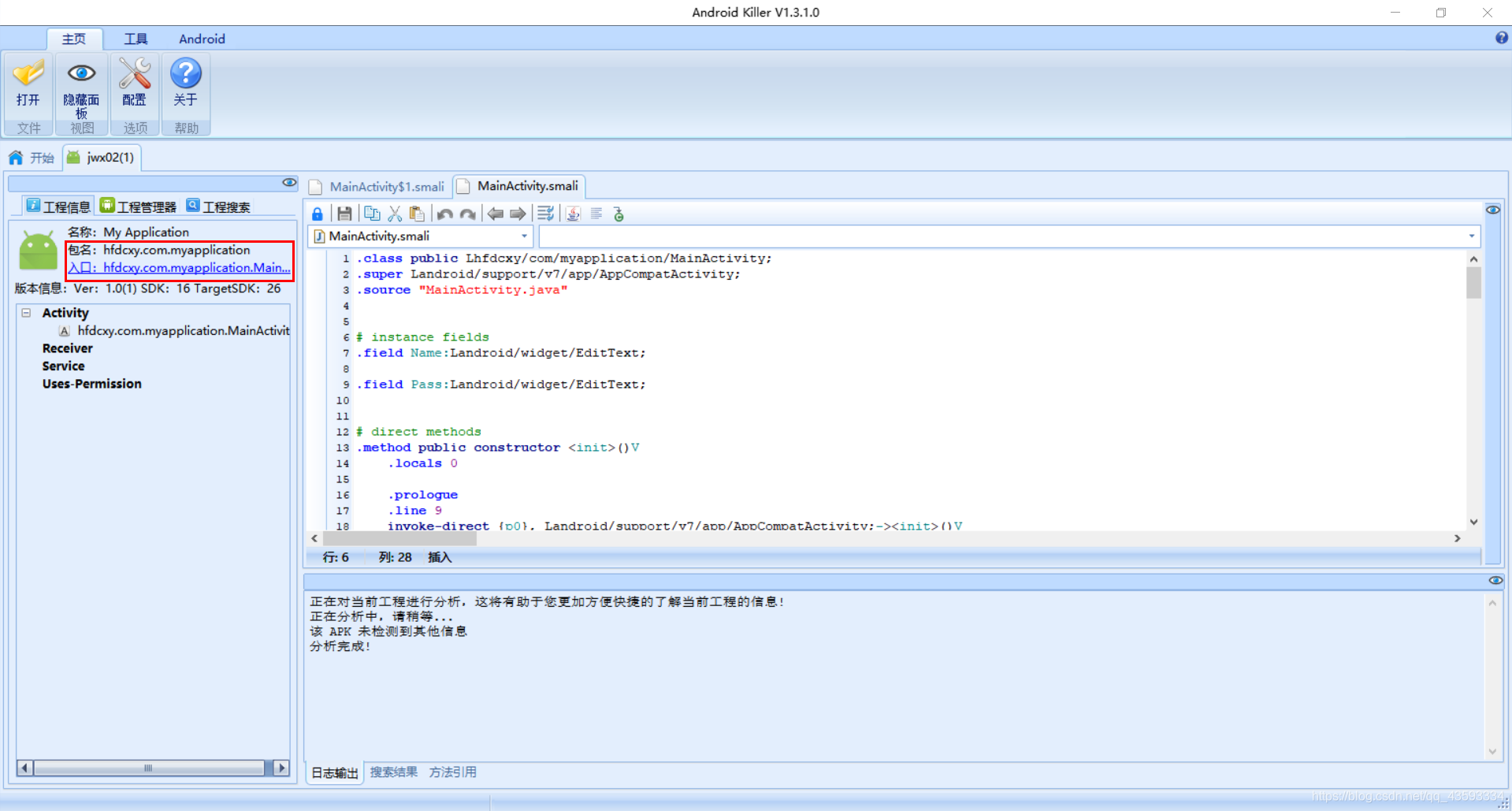Open 工程搜索 panel tab
This screenshot has height=811, width=1512.
coord(218,206)
